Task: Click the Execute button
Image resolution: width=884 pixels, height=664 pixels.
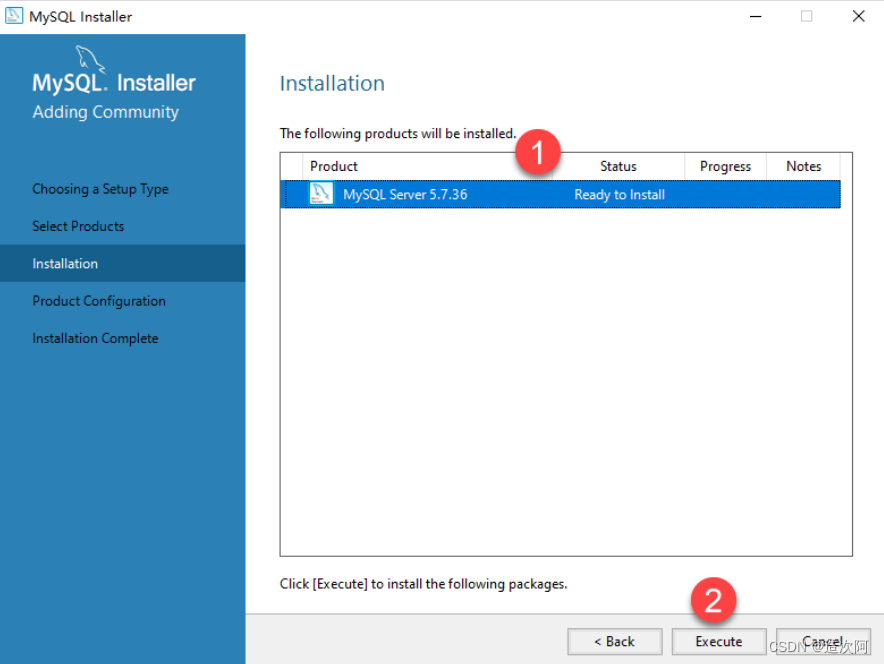Action: click(719, 641)
